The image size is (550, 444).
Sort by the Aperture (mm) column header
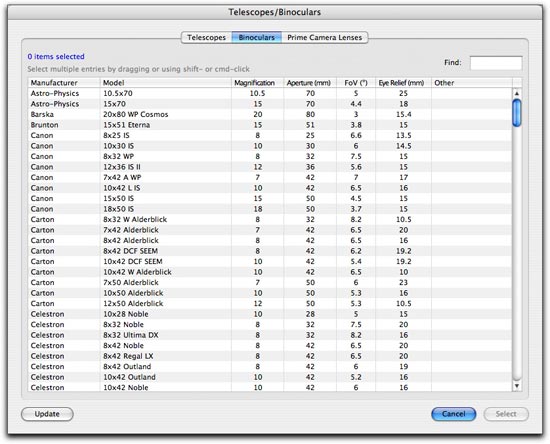click(310, 83)
